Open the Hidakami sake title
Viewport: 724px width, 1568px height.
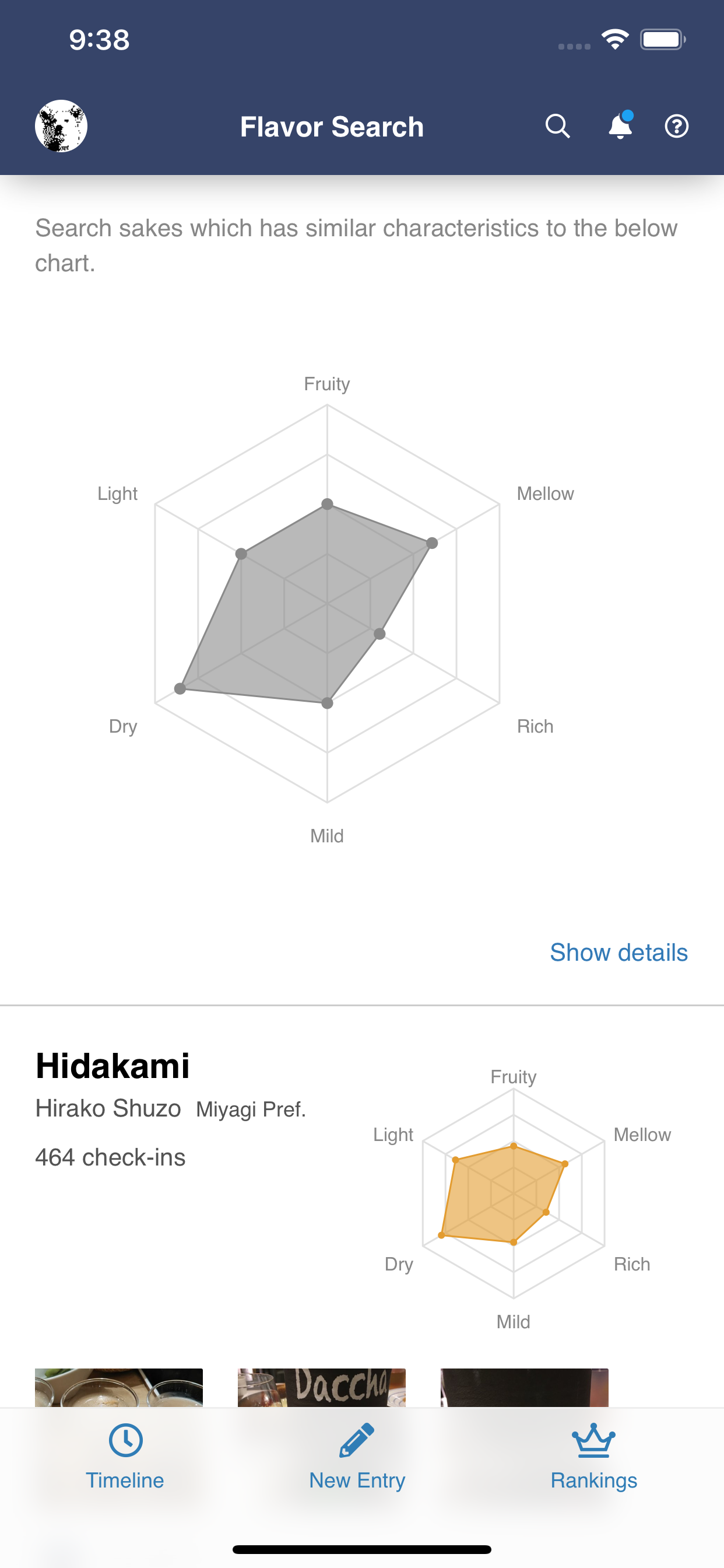[x=113, y=1066]
